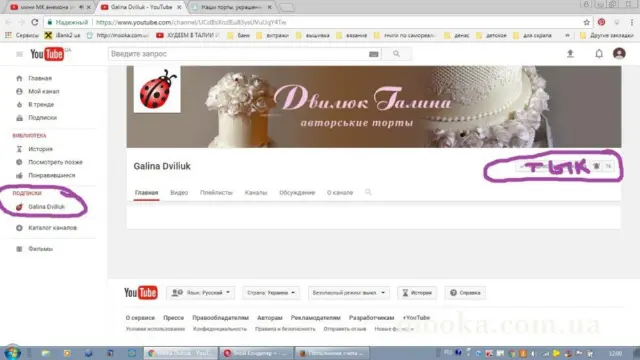Viewport: 640px width, 360px height.
Task: Click the Windows Start button
Action: (12, 352)
